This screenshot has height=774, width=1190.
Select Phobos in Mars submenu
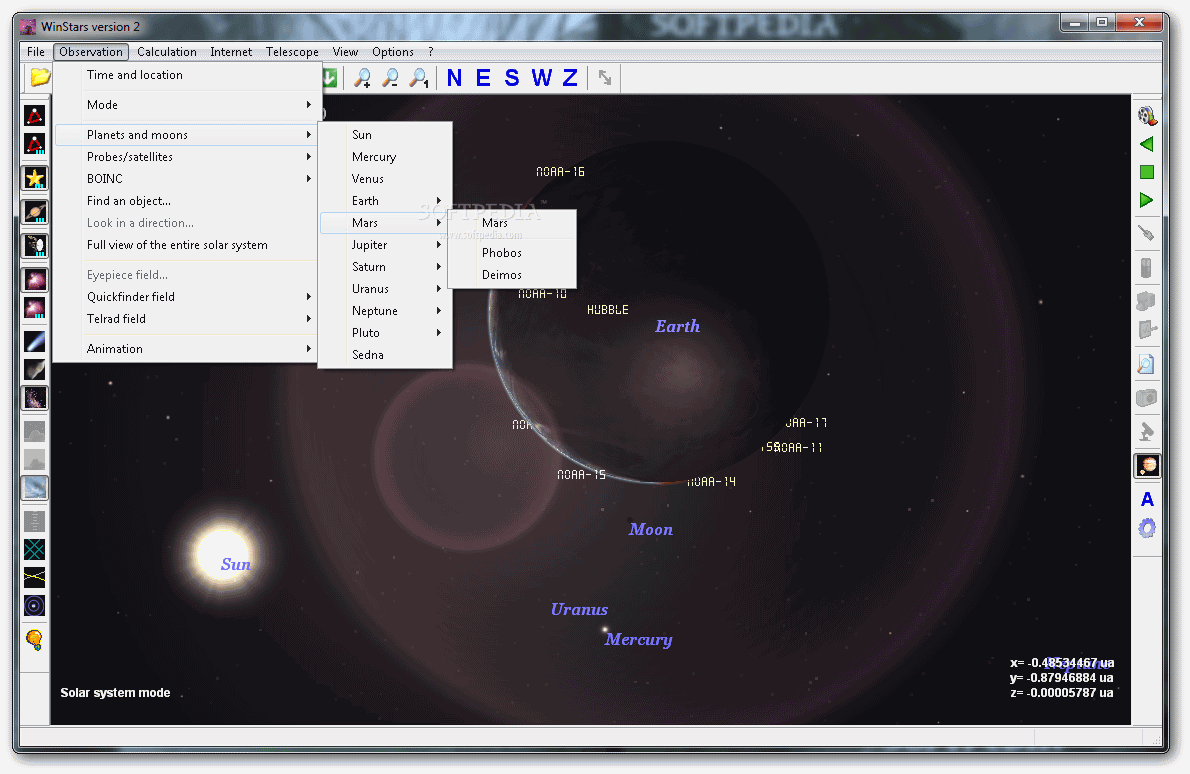[x=512, y=253]
